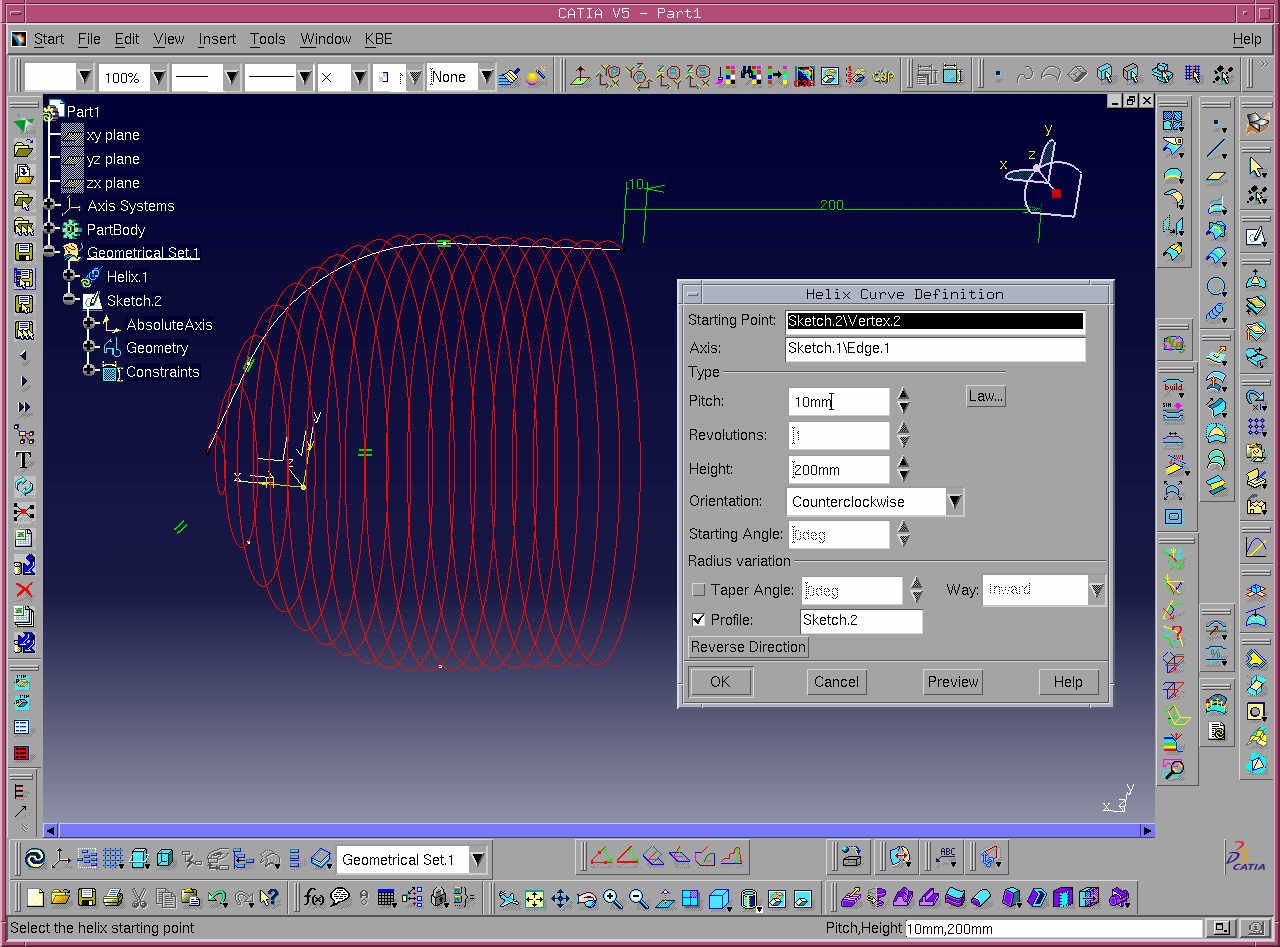Open the Insert menu

point(217,39)
